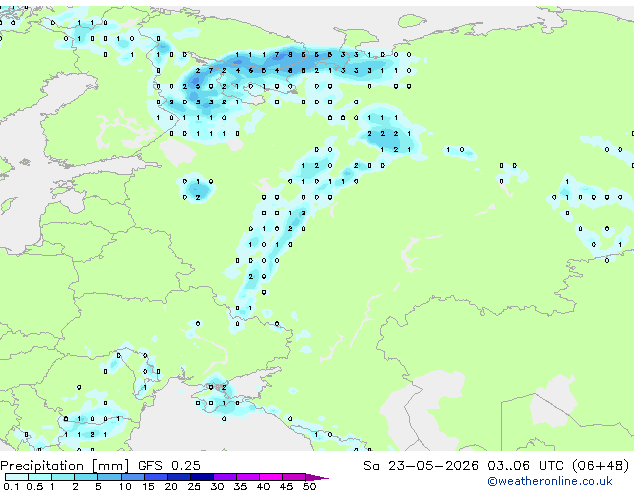Open the weatheronline.co.uk copyright link

[x=549, y=481]
